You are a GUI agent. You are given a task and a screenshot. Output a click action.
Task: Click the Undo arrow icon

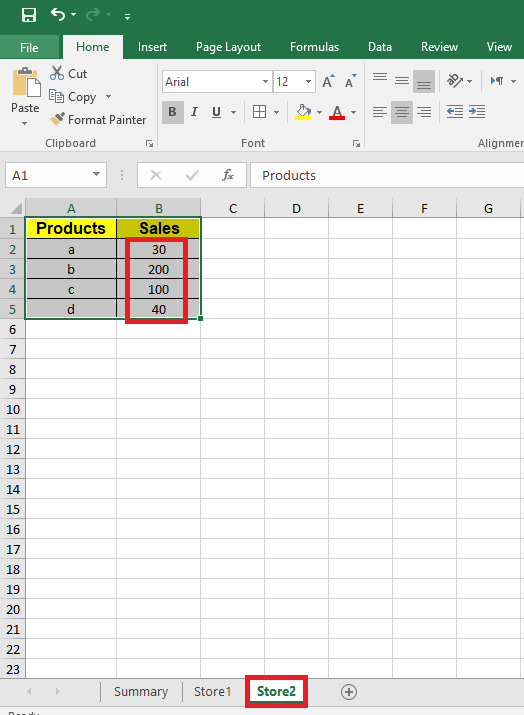(57, 15)
